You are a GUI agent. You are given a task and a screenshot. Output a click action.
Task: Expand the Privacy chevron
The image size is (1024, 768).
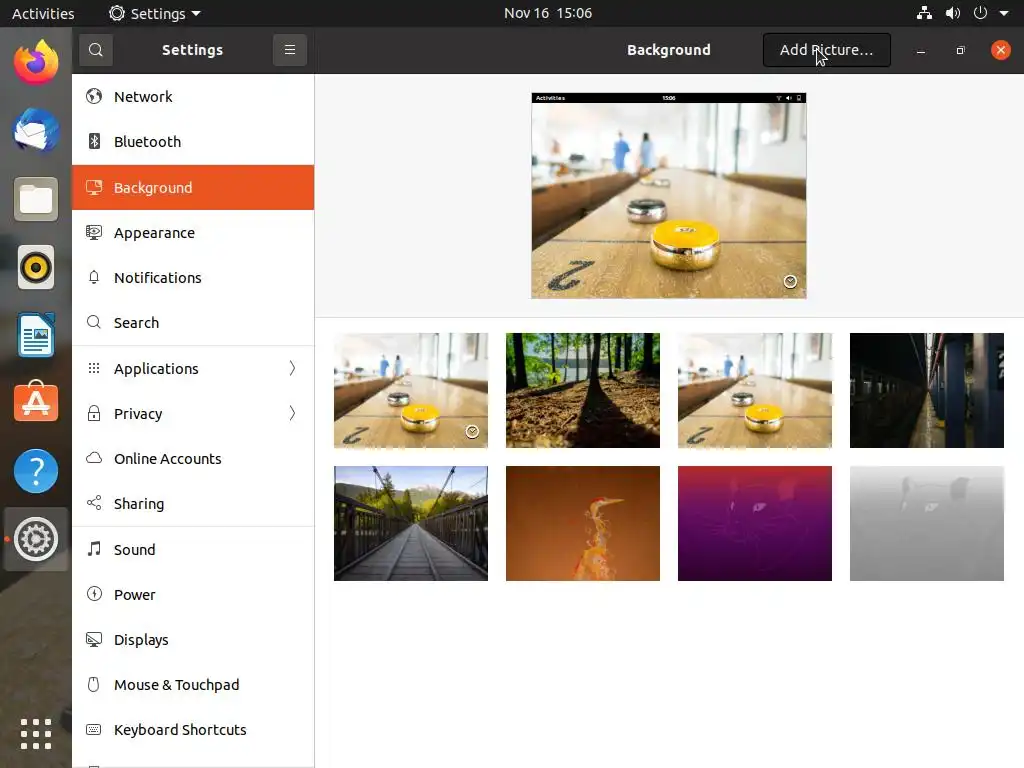click(292, 413)
